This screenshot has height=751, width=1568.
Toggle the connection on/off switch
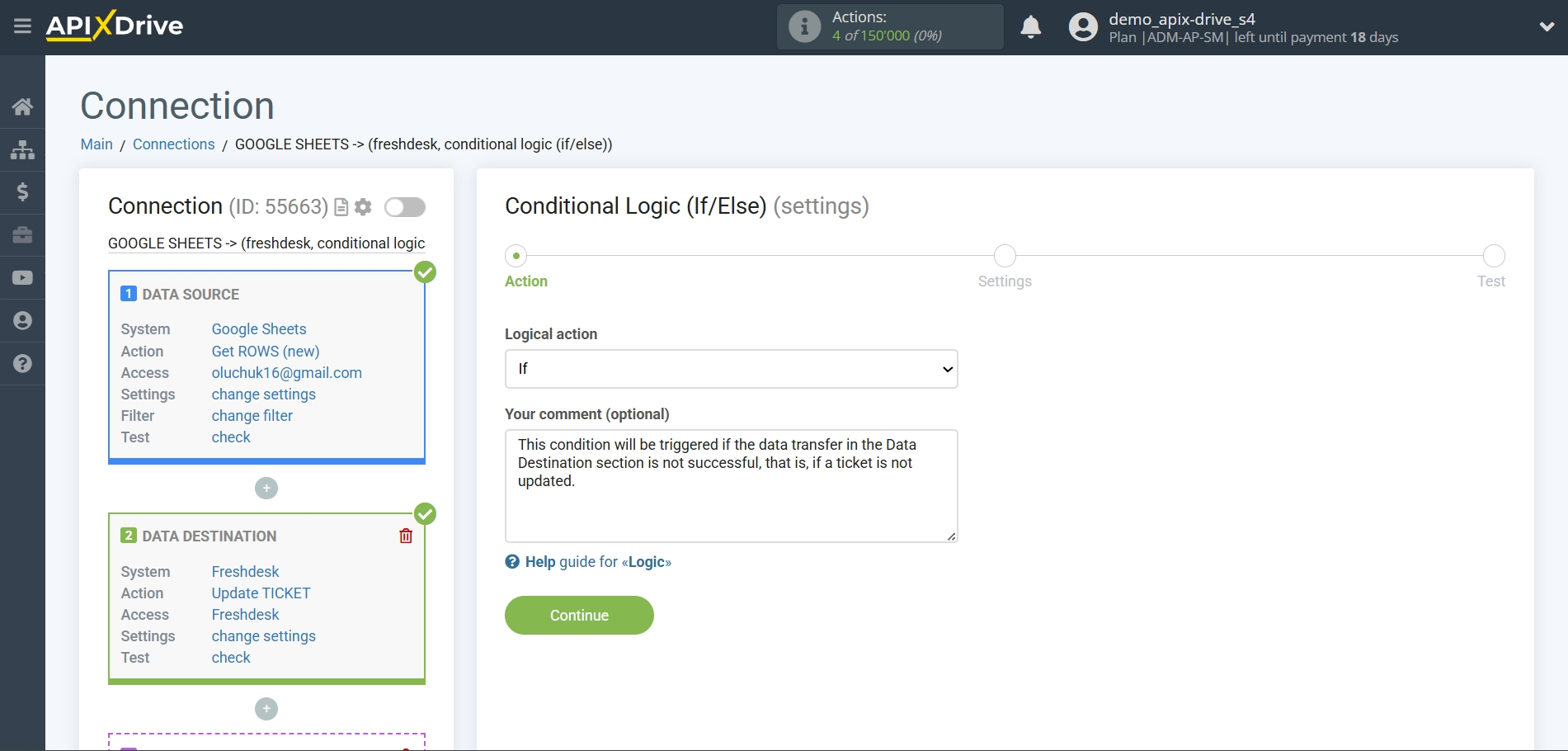pyautogui.click(x=405, y=207)
